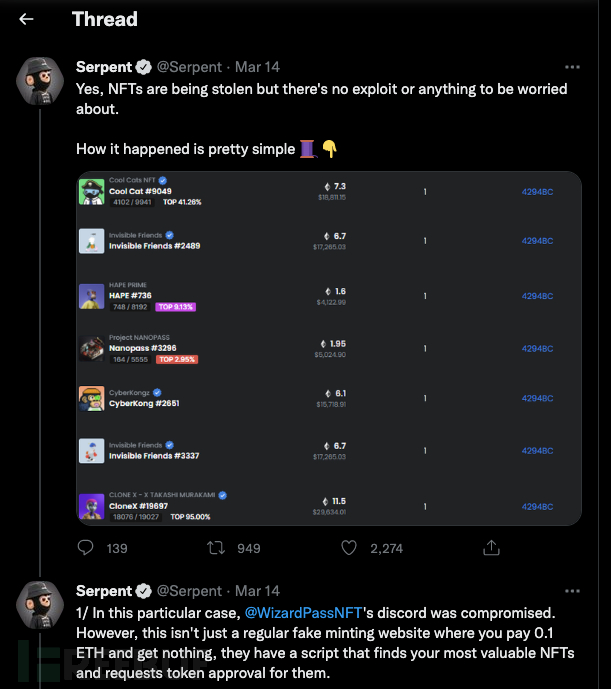Open the reply icon on first tweet
Image resolution: width=611 pixels, height=689 pixels.
(87, 548)
